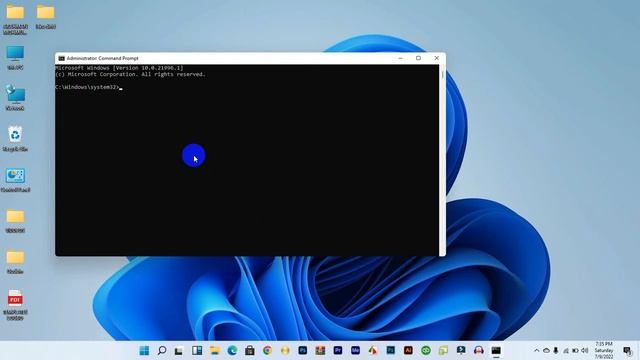Click the Command Prompt vertical scrollbar

[442, 160]
